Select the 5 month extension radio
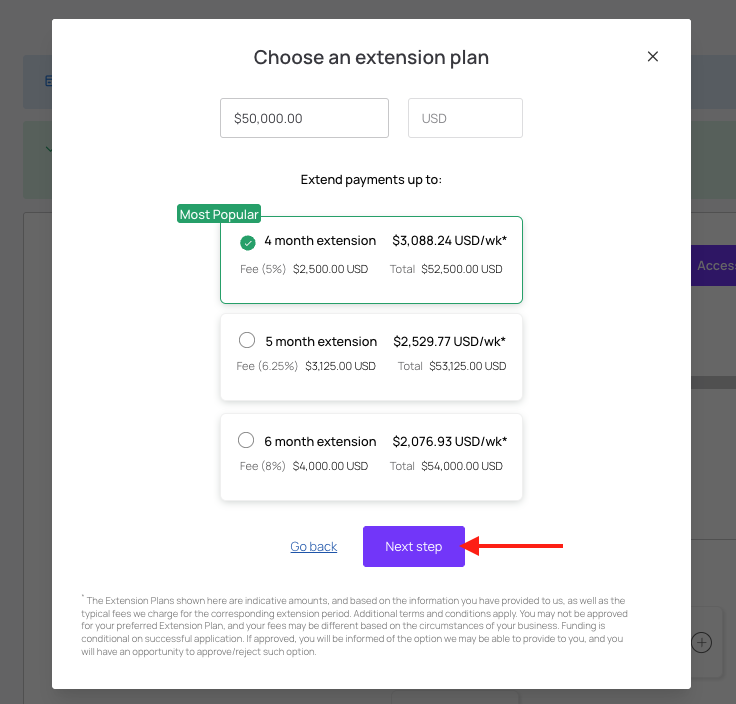 pos(247,340)
